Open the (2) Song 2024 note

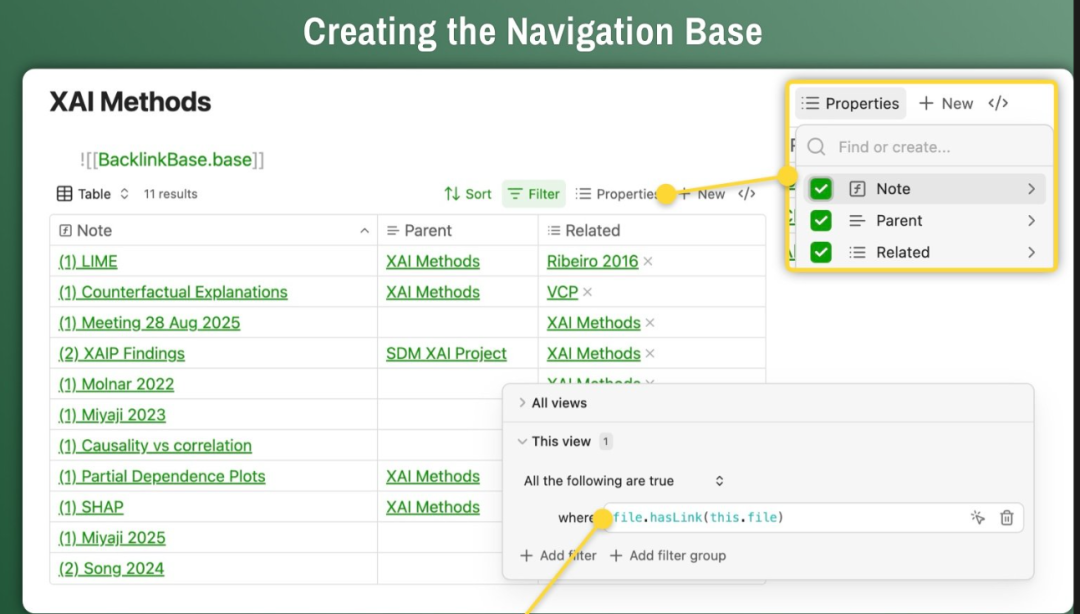click(112, 569)
